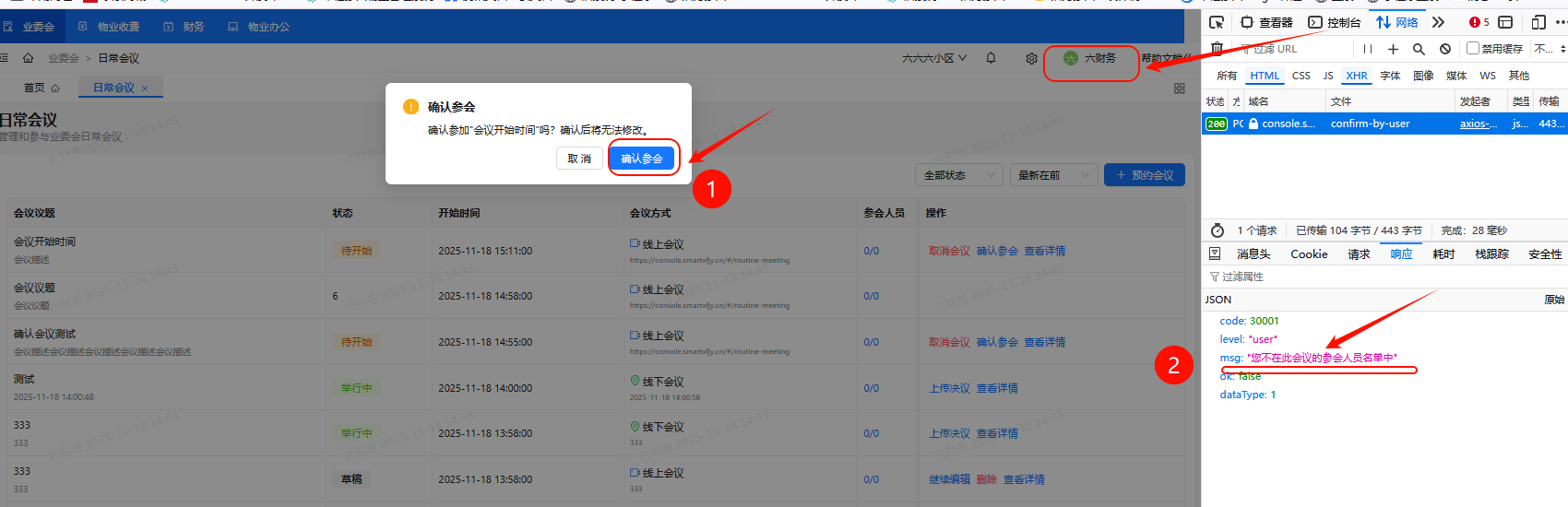This screenshot has height=507, width=1568.
Task: Sort by the 域名 column header
Action: [1284, 101]
